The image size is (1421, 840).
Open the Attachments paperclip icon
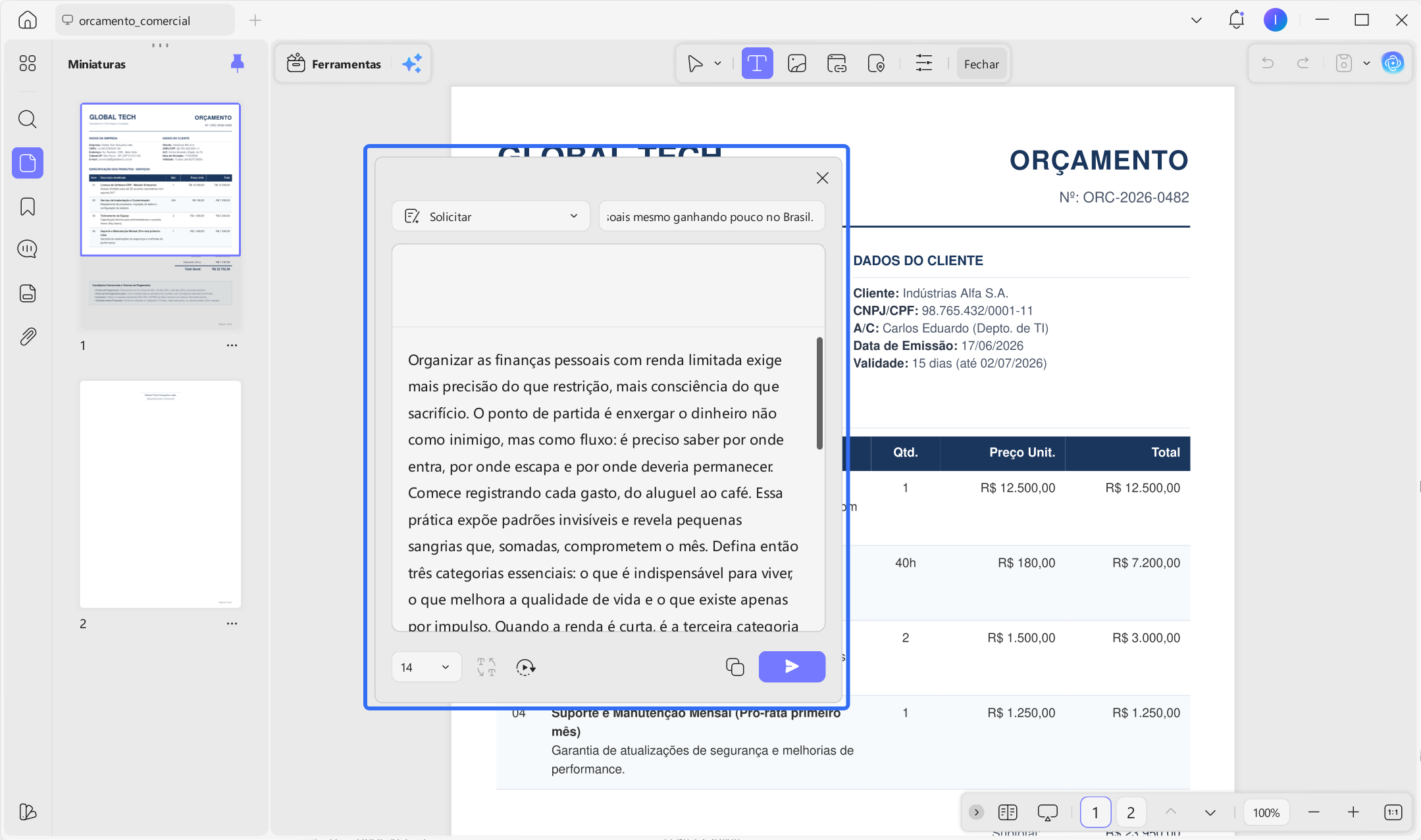28,337
